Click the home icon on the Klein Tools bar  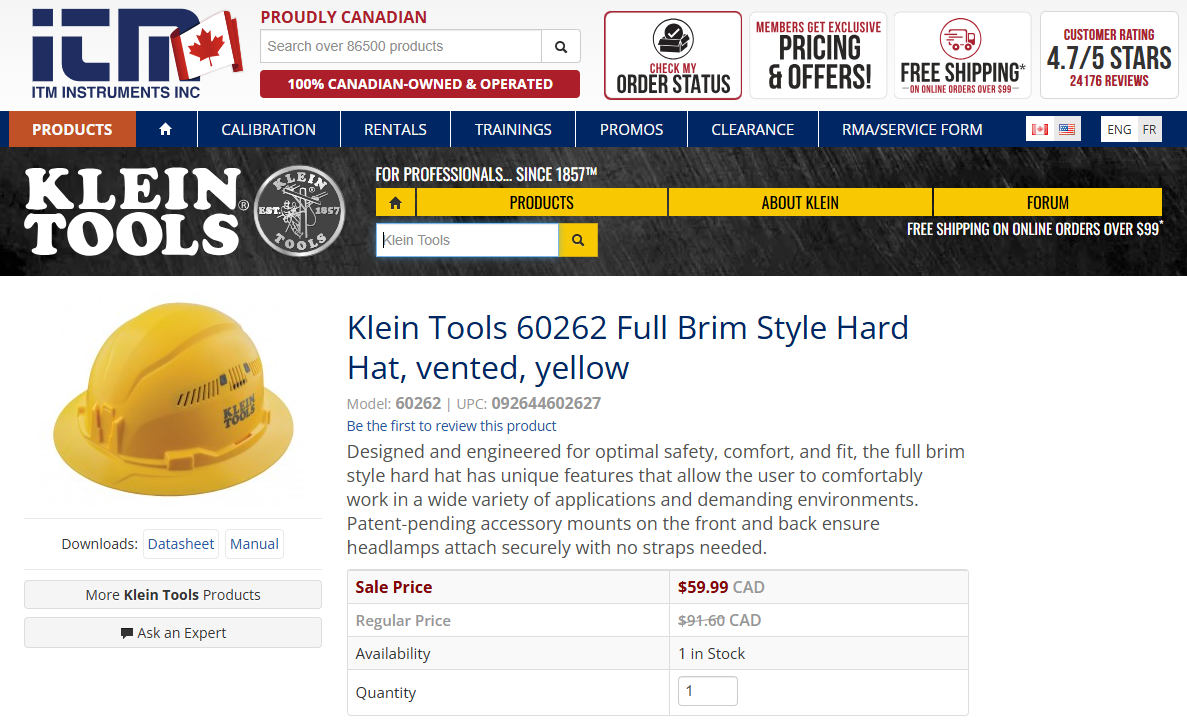pos(395,202)
